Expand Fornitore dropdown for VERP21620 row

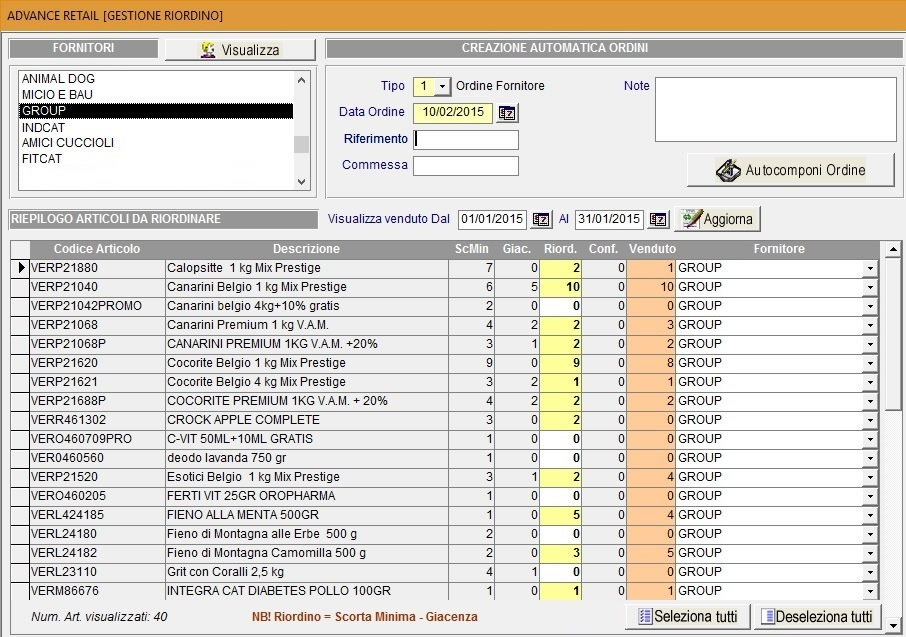(870, 363)
